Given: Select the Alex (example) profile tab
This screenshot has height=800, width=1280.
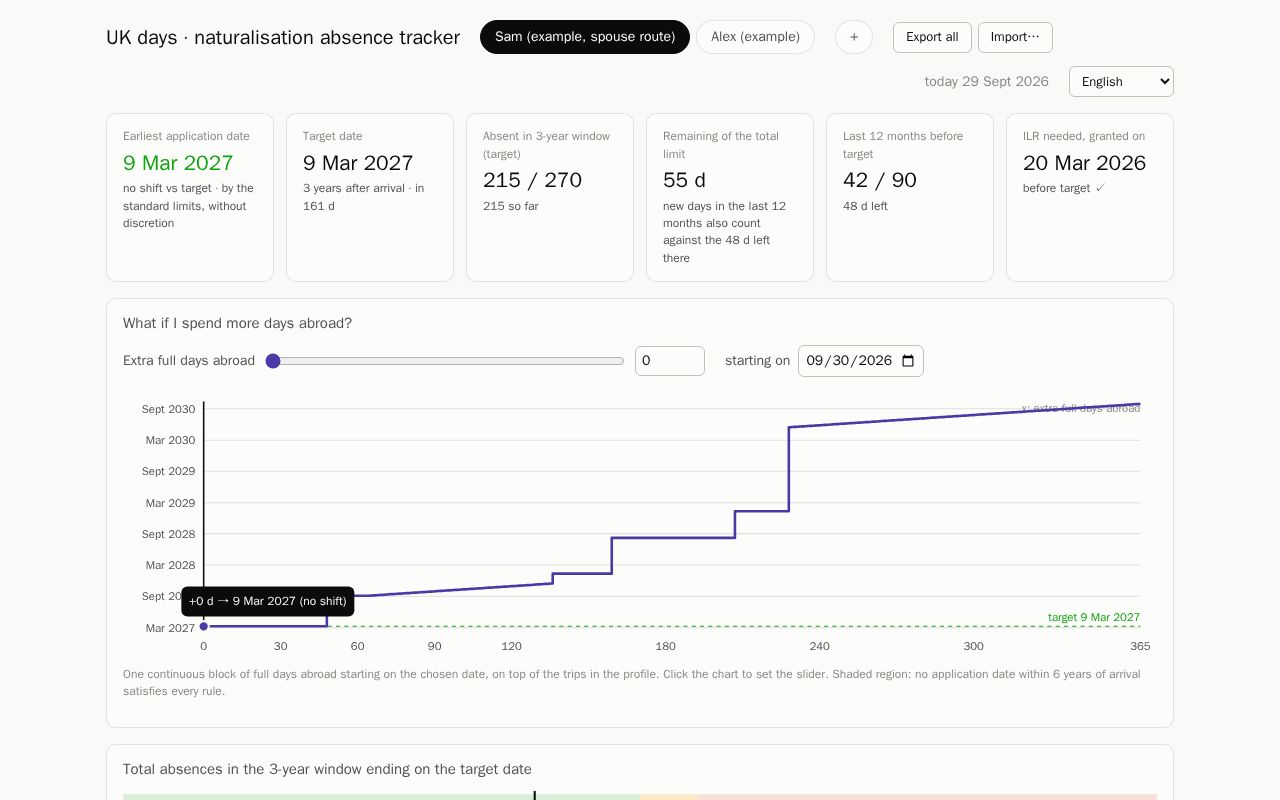Looking at the screenshot, I should point(755,37).
